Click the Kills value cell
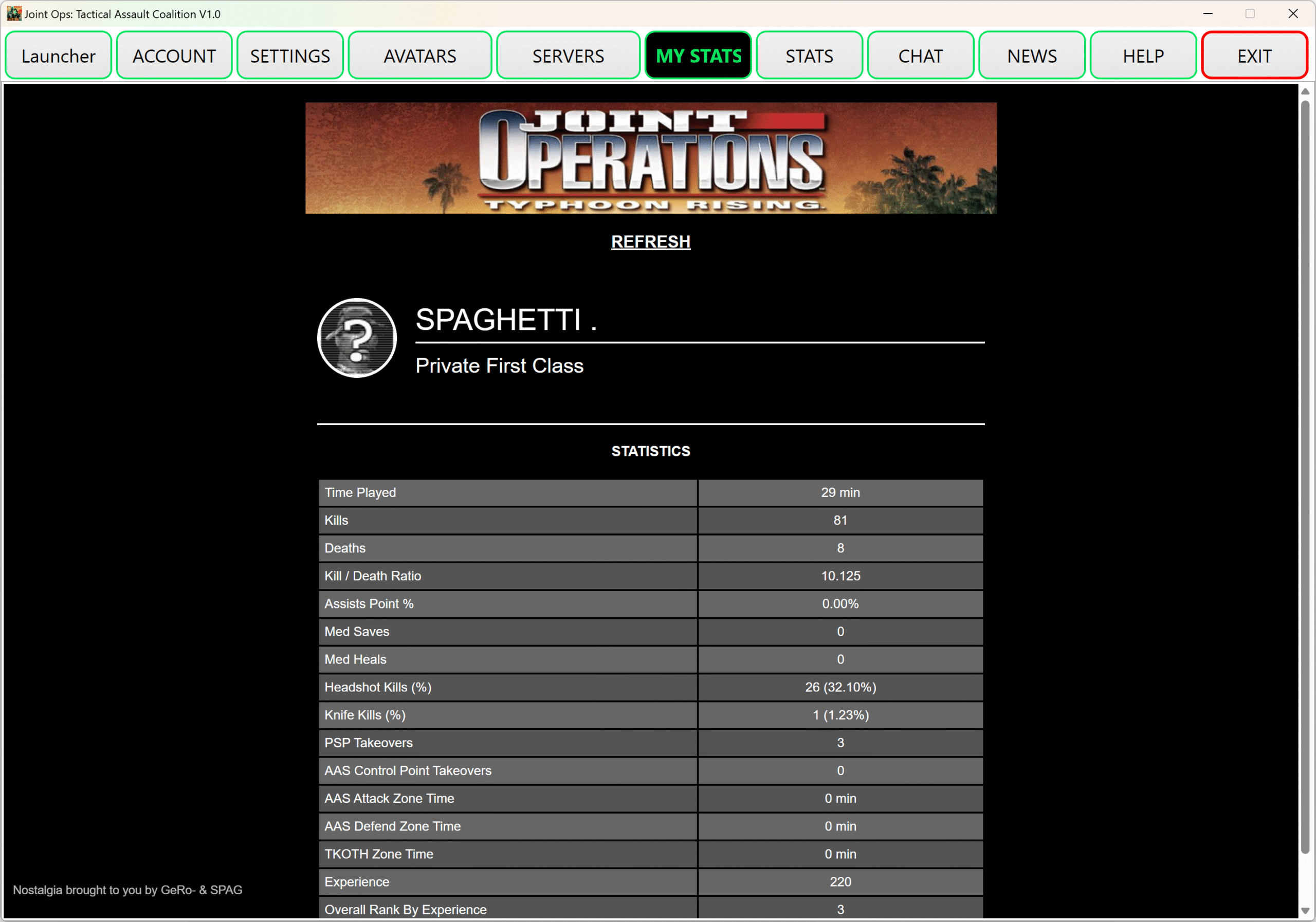The height and width of the screenshot is (922, 1316). pyautogui.click(x=839, y=520)
